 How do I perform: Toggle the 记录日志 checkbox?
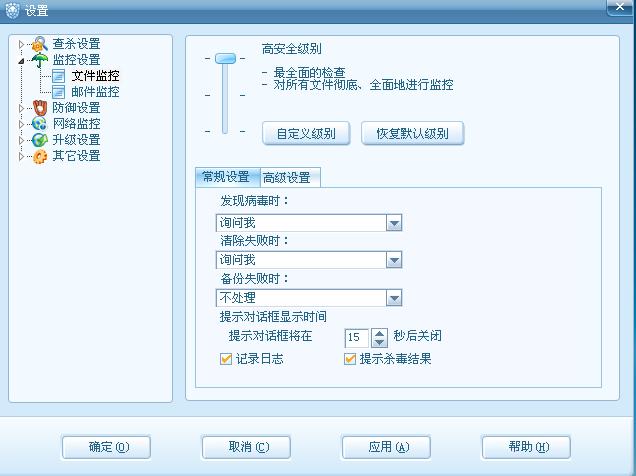(226, 359)
